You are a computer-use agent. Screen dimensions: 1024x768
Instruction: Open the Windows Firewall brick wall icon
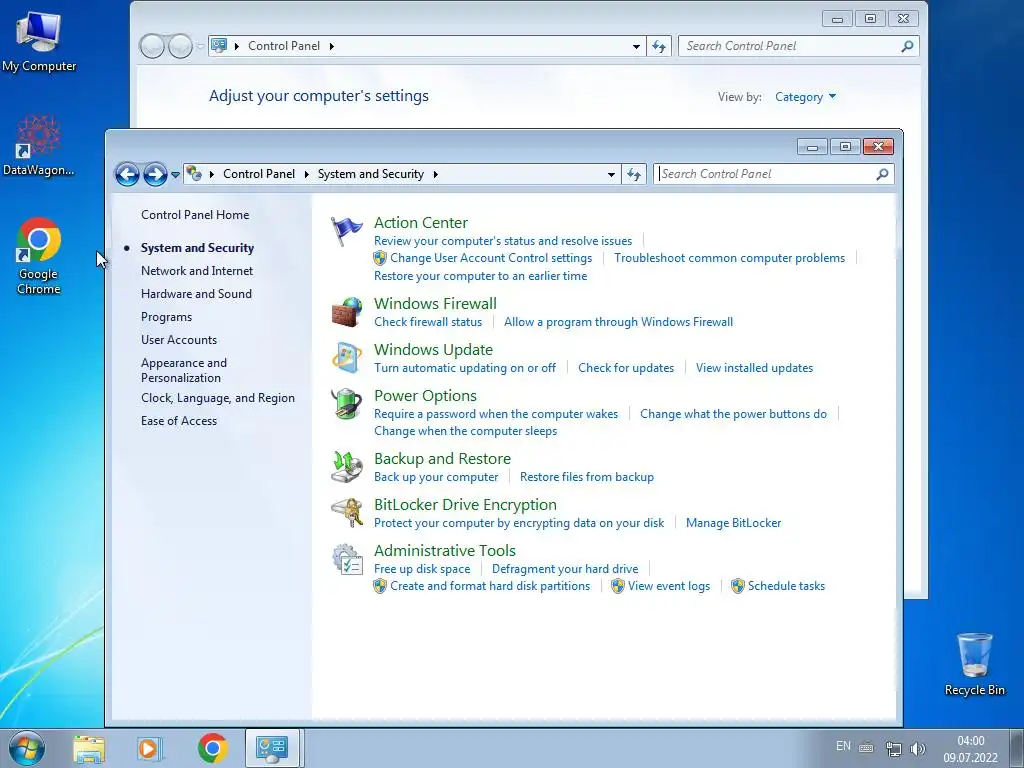click(x=346, y=312)
